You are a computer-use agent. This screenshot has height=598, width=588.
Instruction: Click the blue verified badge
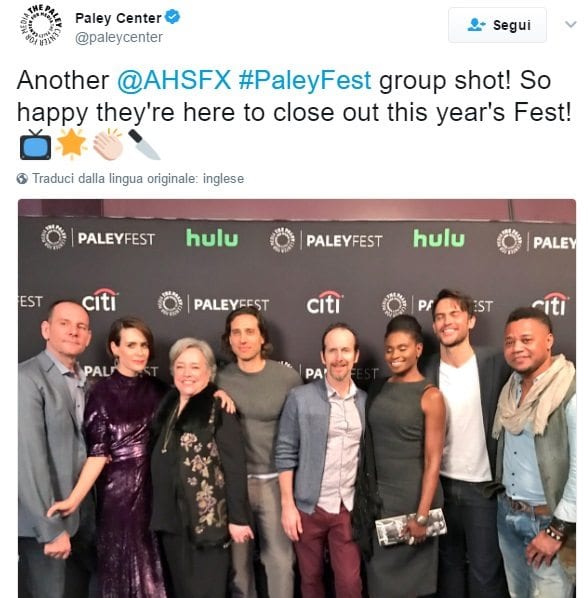click(173, 17)
